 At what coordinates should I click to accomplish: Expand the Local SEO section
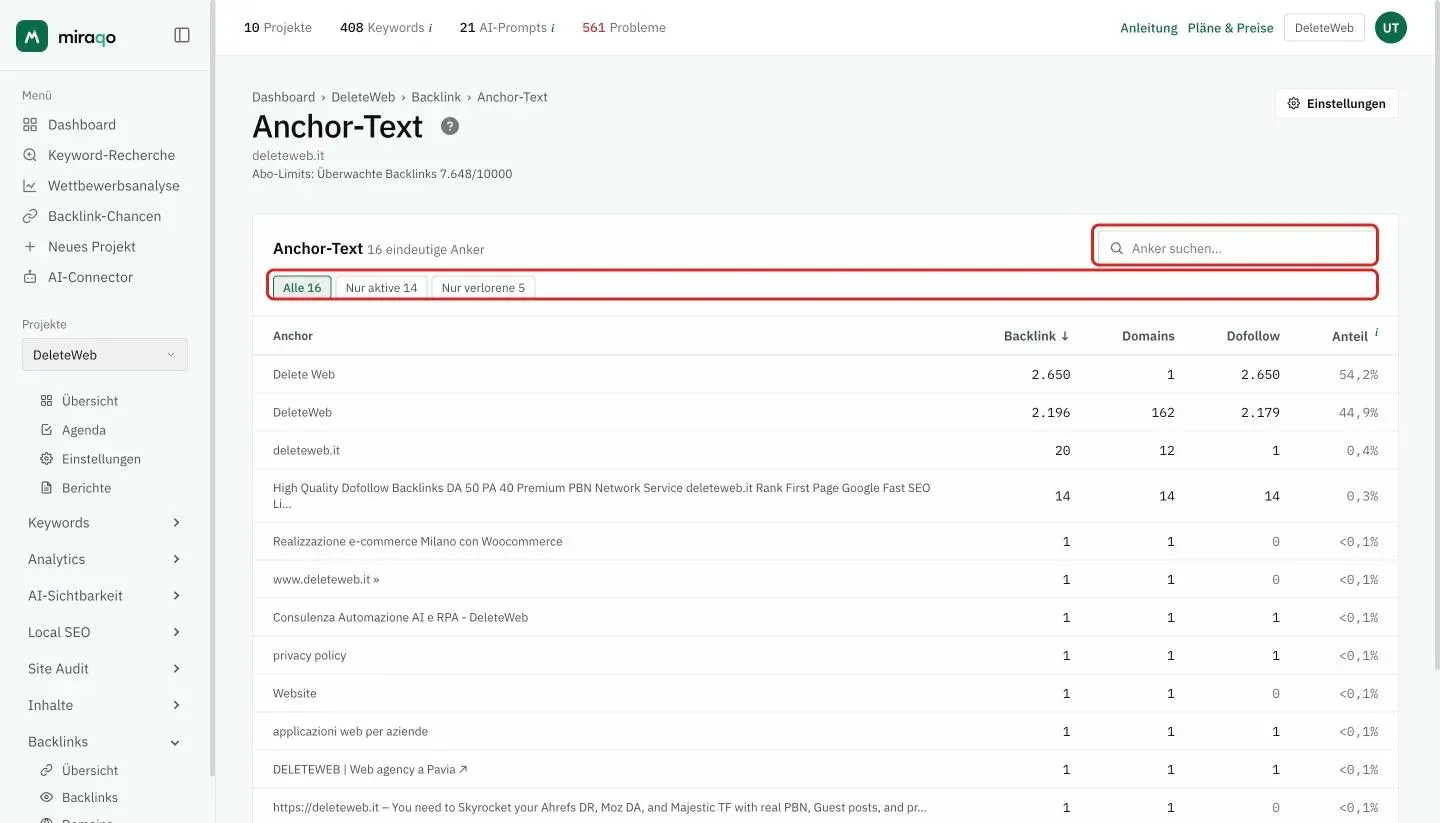tap(105, 632)
